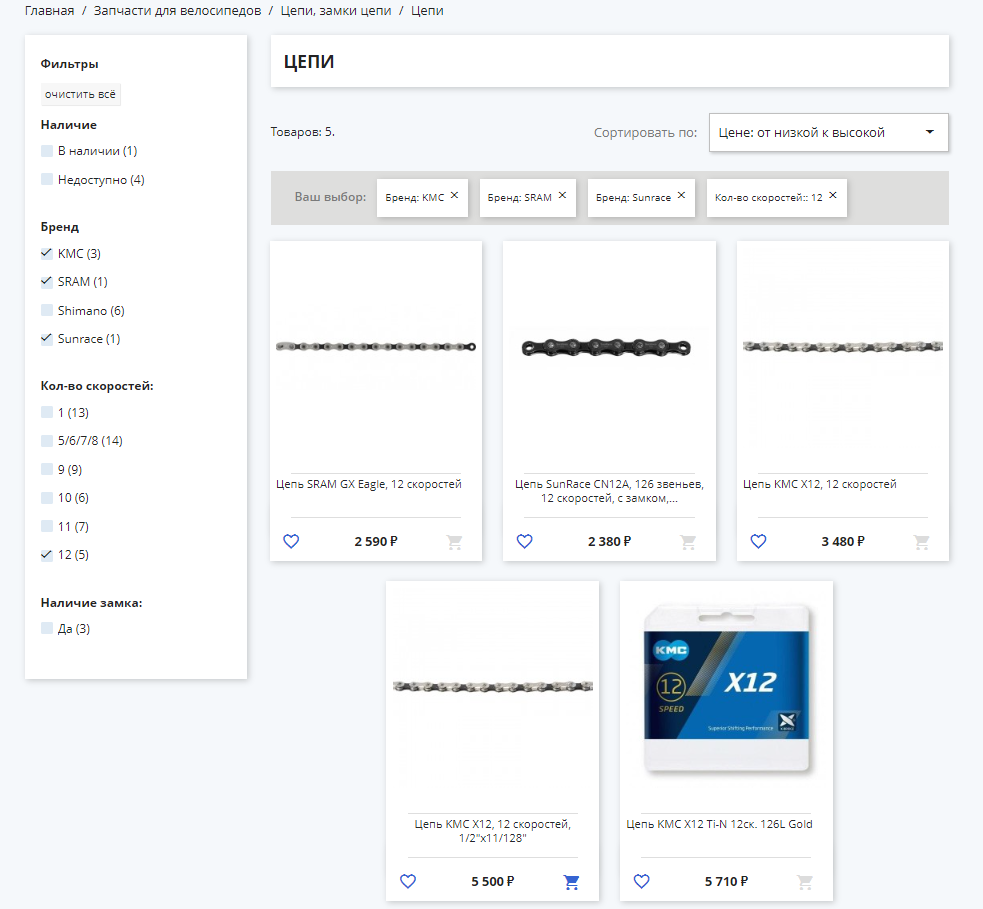Click the 5 500 ₽ KMC X12 chain image
The image size is (983, 909).
pos(493,686)
